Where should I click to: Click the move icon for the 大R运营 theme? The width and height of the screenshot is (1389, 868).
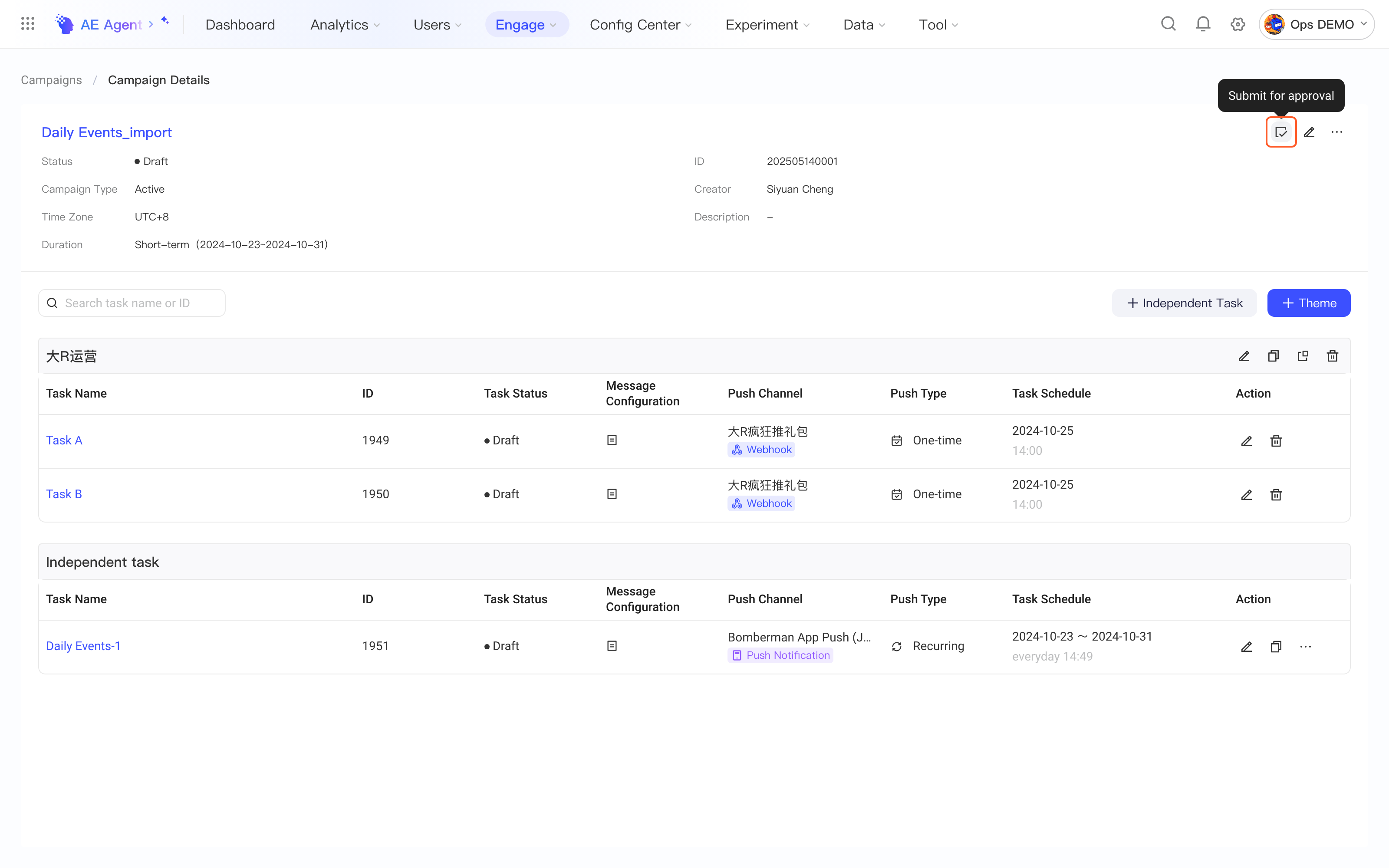tap(1303, 356)
